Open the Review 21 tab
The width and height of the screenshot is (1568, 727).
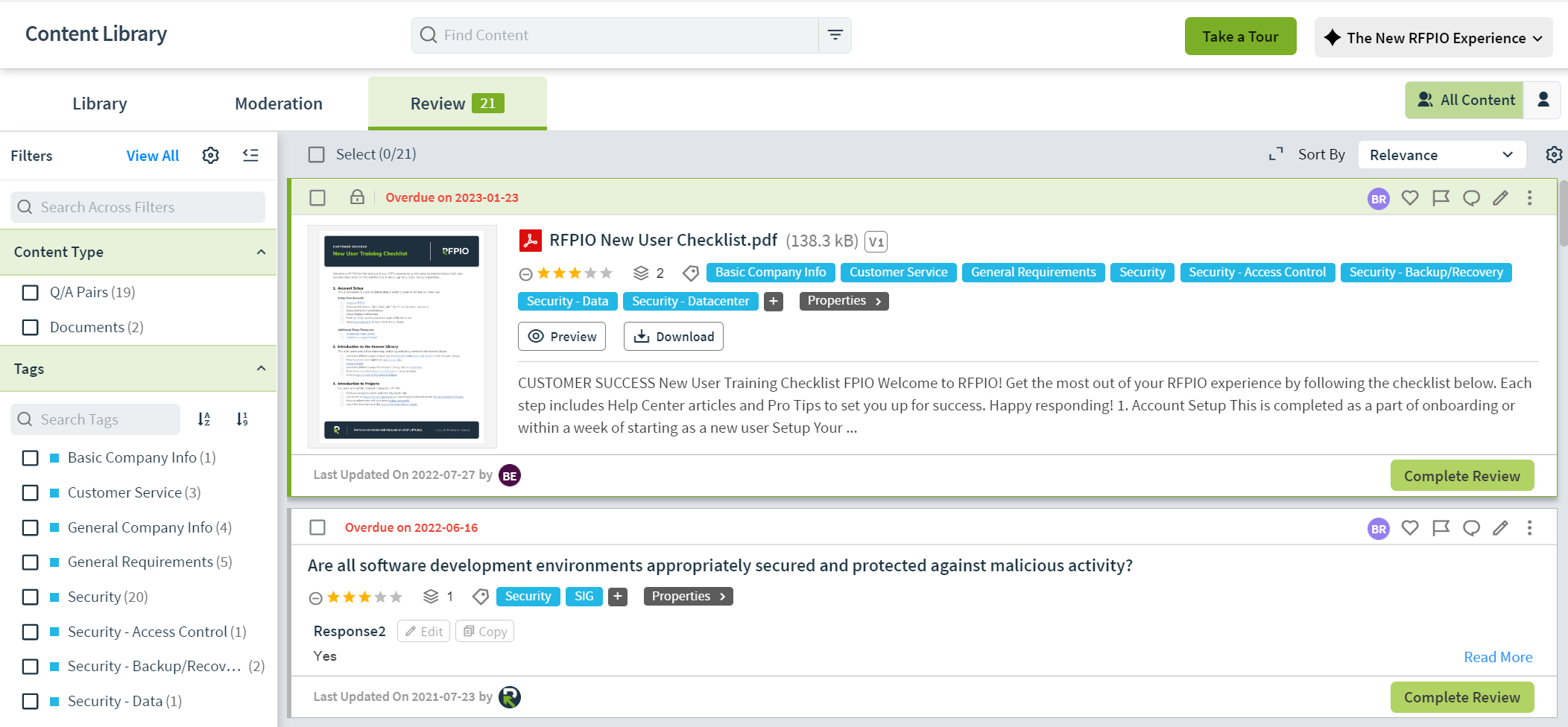(x=458, y=104)
